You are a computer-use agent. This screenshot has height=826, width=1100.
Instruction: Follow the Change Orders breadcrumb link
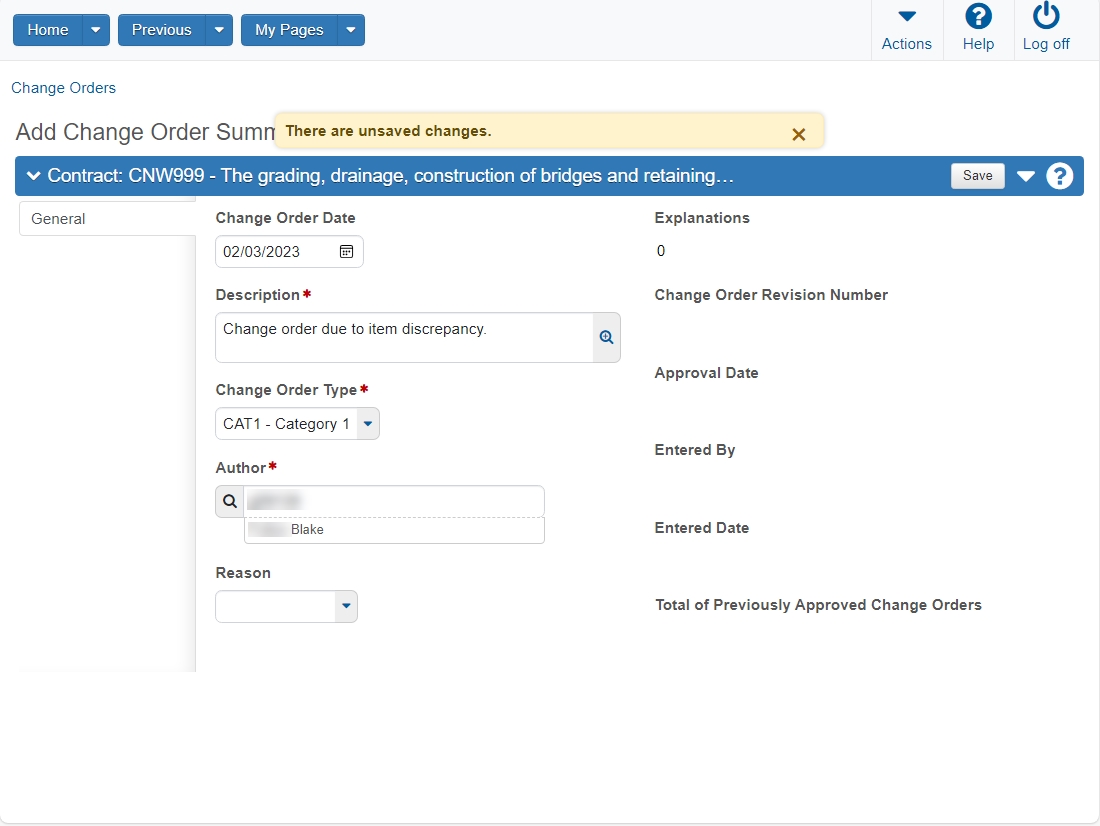click(63, 88)
